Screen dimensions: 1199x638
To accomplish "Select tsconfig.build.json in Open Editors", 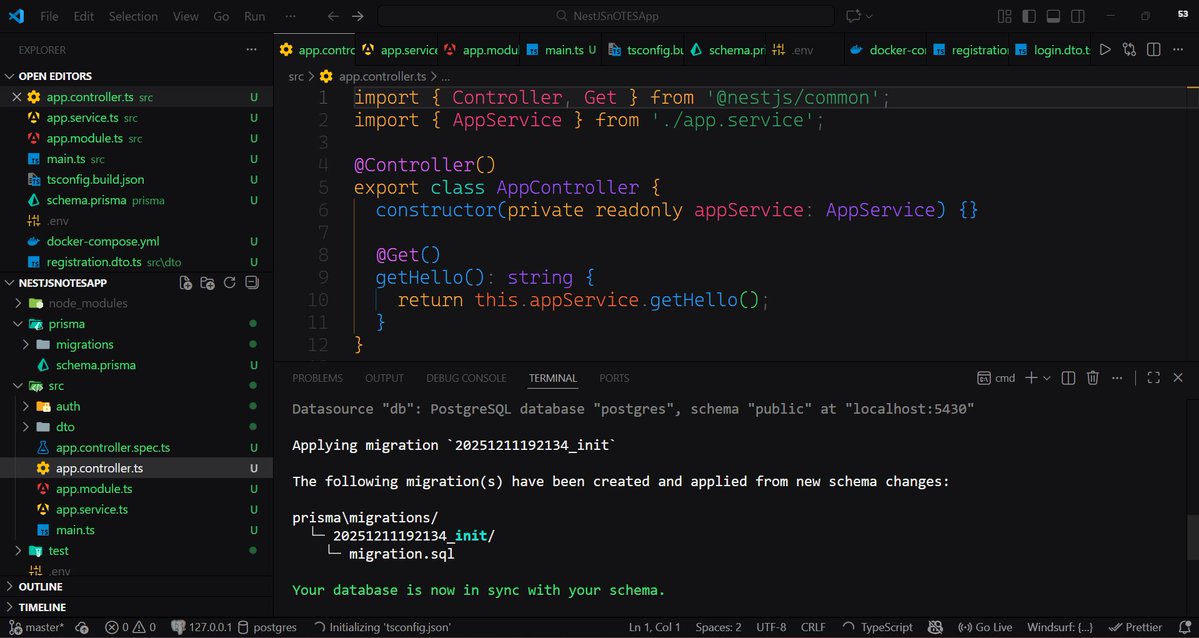I will tap(95, 180).
